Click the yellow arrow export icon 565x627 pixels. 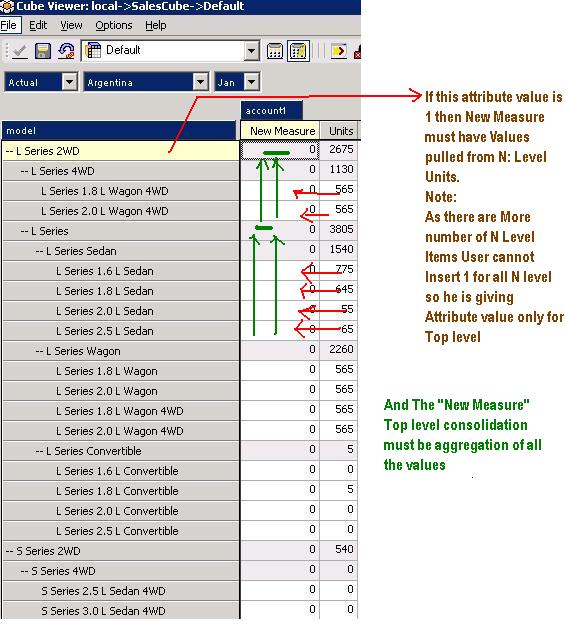[339, 51]
